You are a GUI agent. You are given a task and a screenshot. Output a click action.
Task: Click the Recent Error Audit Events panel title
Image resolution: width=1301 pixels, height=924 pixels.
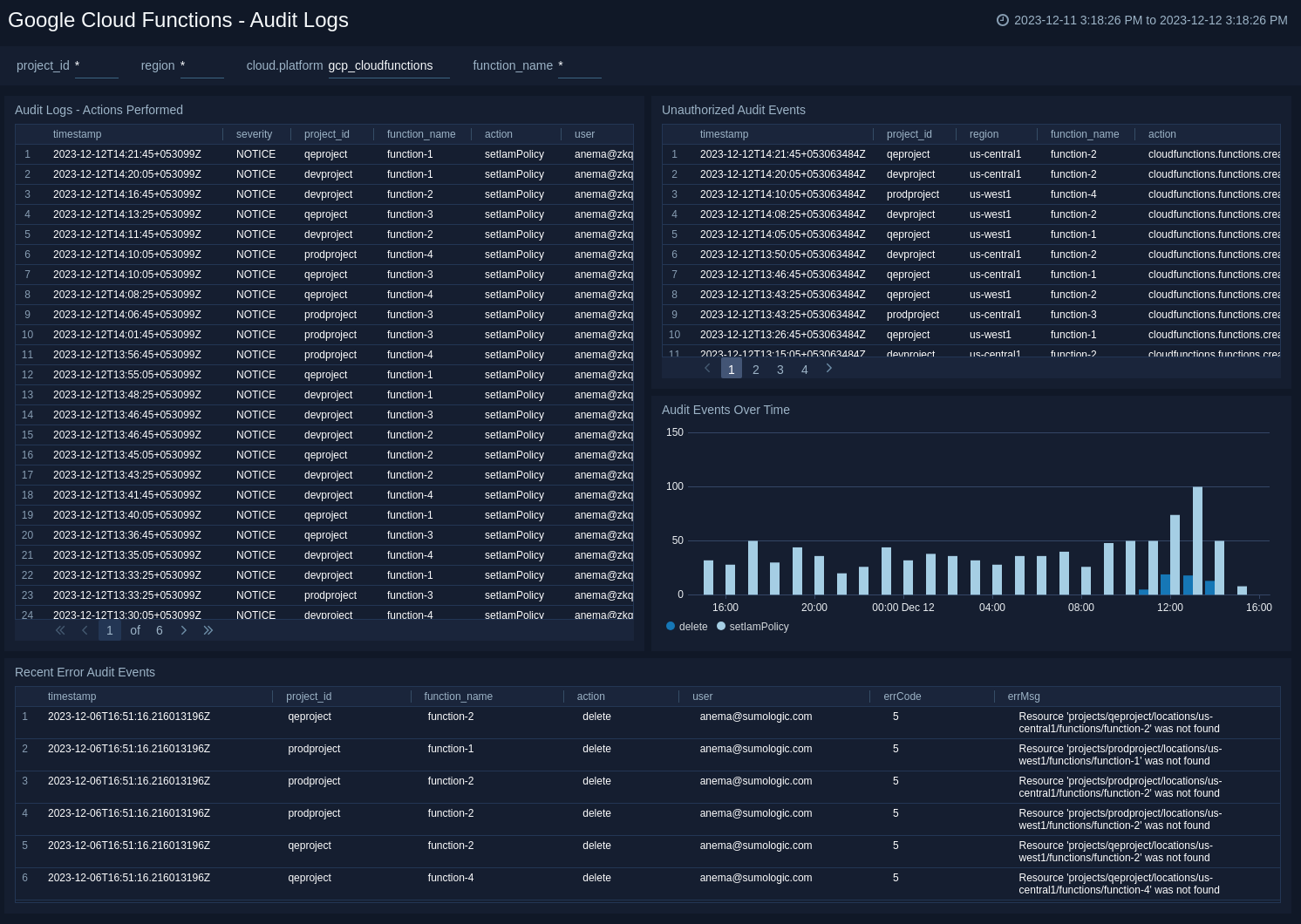click(x=85, y=672)
